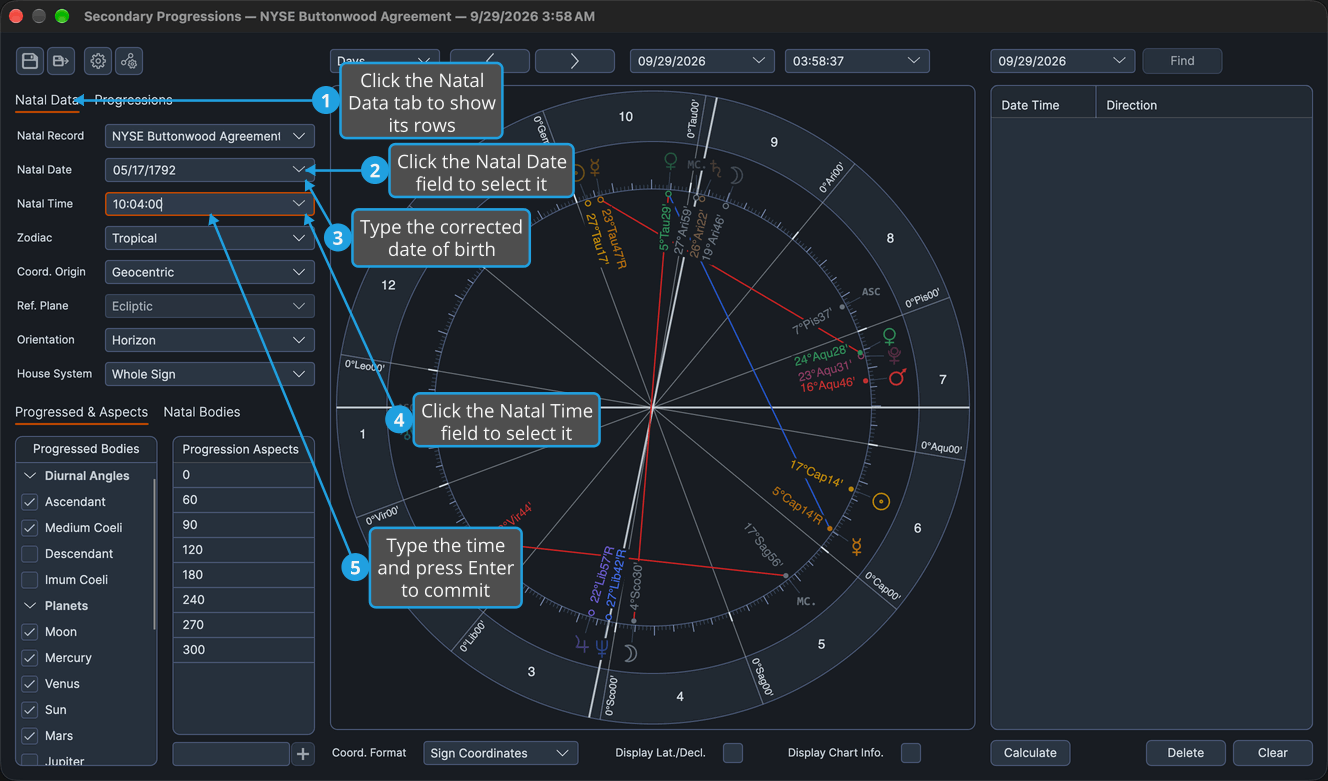Enable the Display Lat./Decl. checkbox
The image size is (1328, 781).
(733, 753)
